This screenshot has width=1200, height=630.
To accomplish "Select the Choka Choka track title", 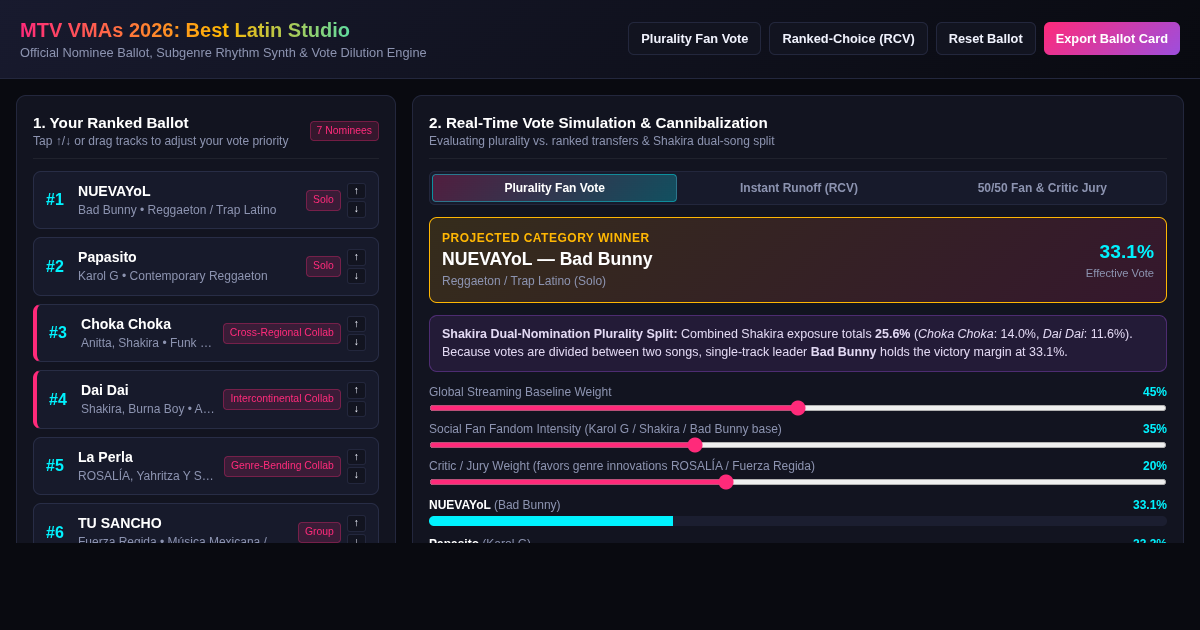I will [x=126, y=324].
